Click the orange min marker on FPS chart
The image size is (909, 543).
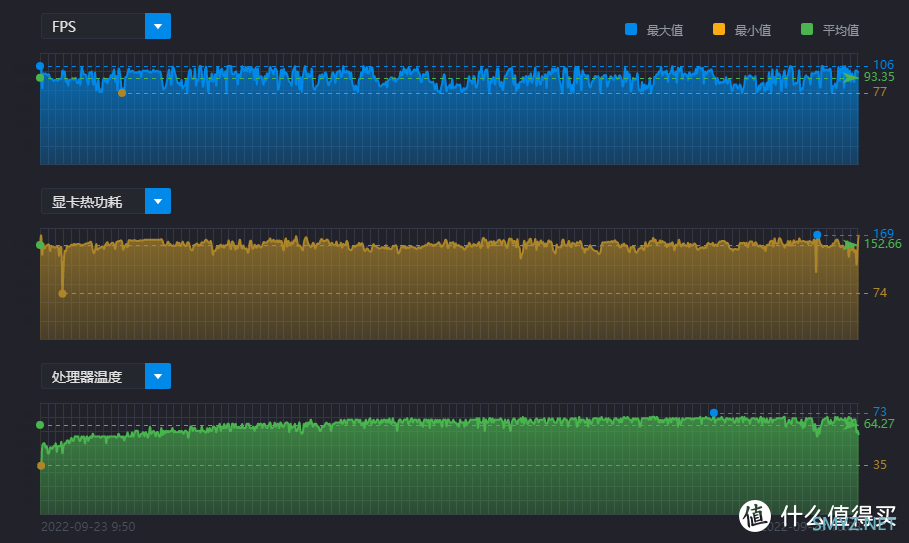122,93
